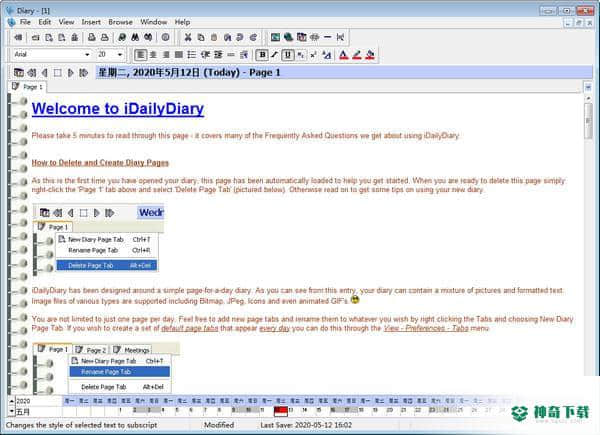
Task: Click the Decrease Indent icon
Action: (205, 55)
